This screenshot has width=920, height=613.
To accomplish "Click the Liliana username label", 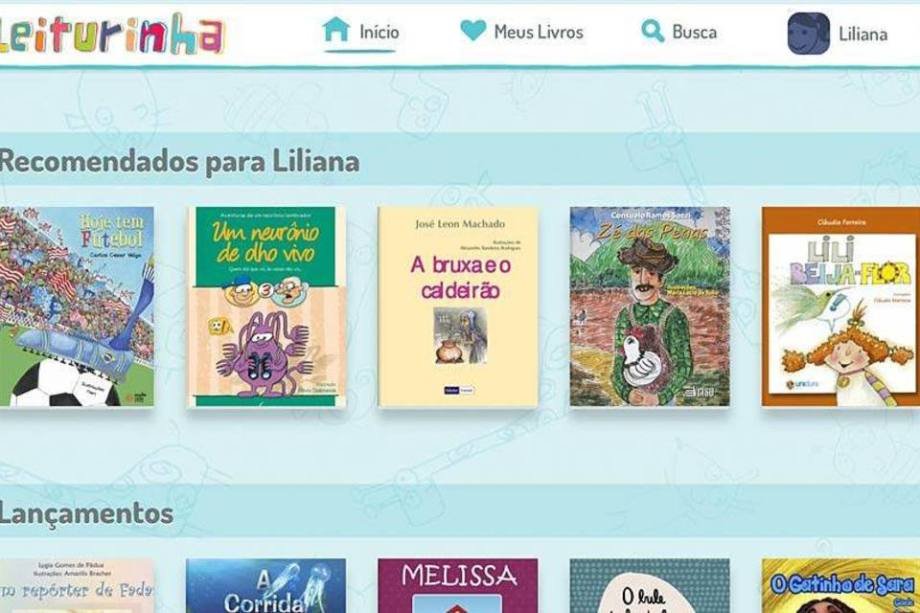I will pos(862,35).
